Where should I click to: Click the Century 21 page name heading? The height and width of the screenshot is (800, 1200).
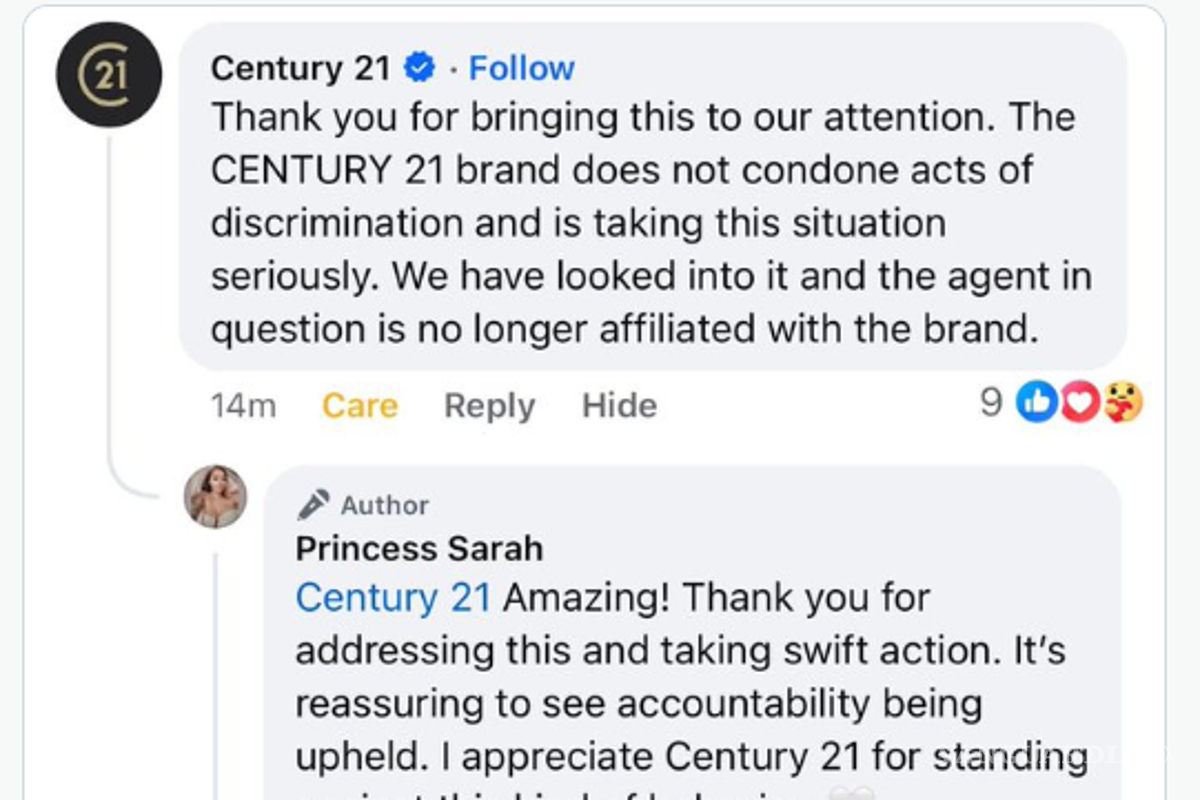[300, 67]
